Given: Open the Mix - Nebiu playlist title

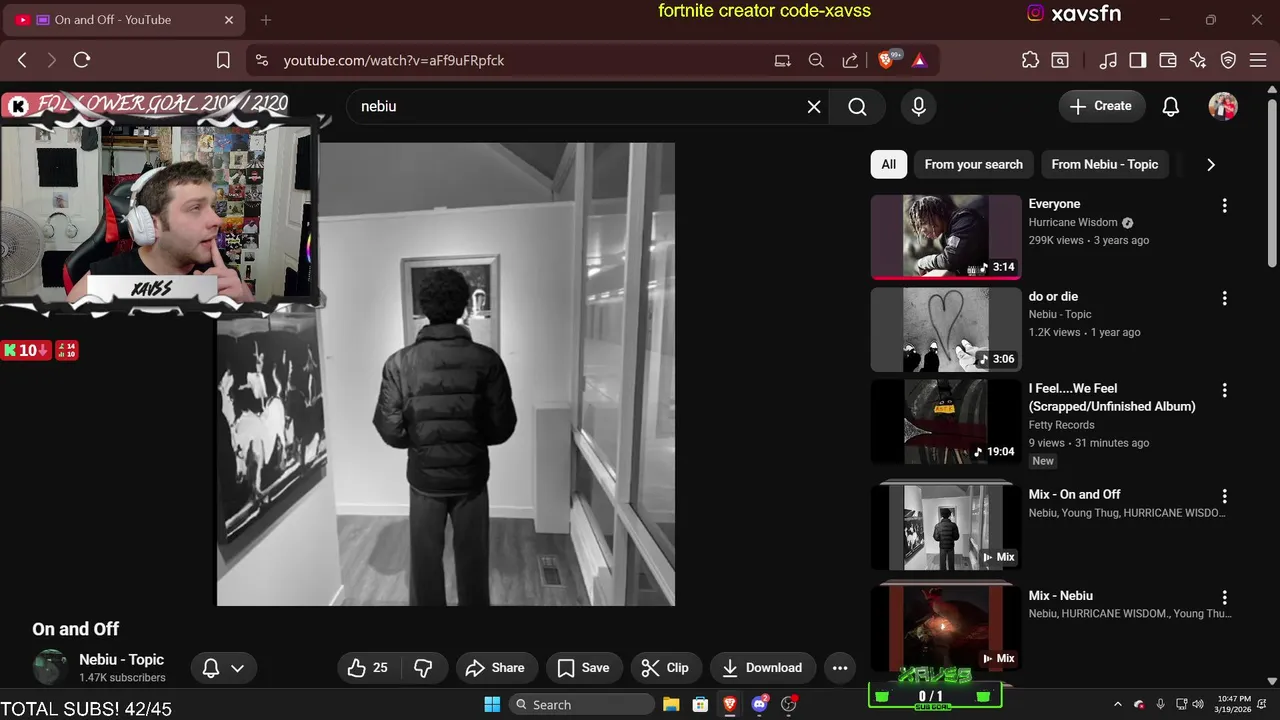Looking at the screenshot, I should pyautogui.click(x=1061, y=596).
